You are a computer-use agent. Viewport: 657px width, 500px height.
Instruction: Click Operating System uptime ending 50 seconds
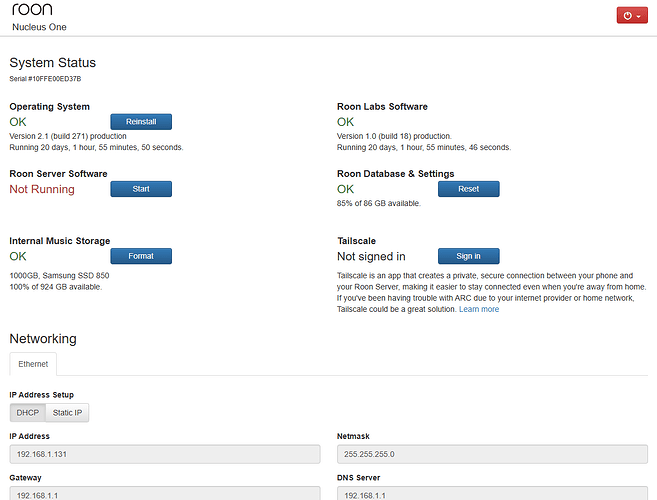(96, 148)
